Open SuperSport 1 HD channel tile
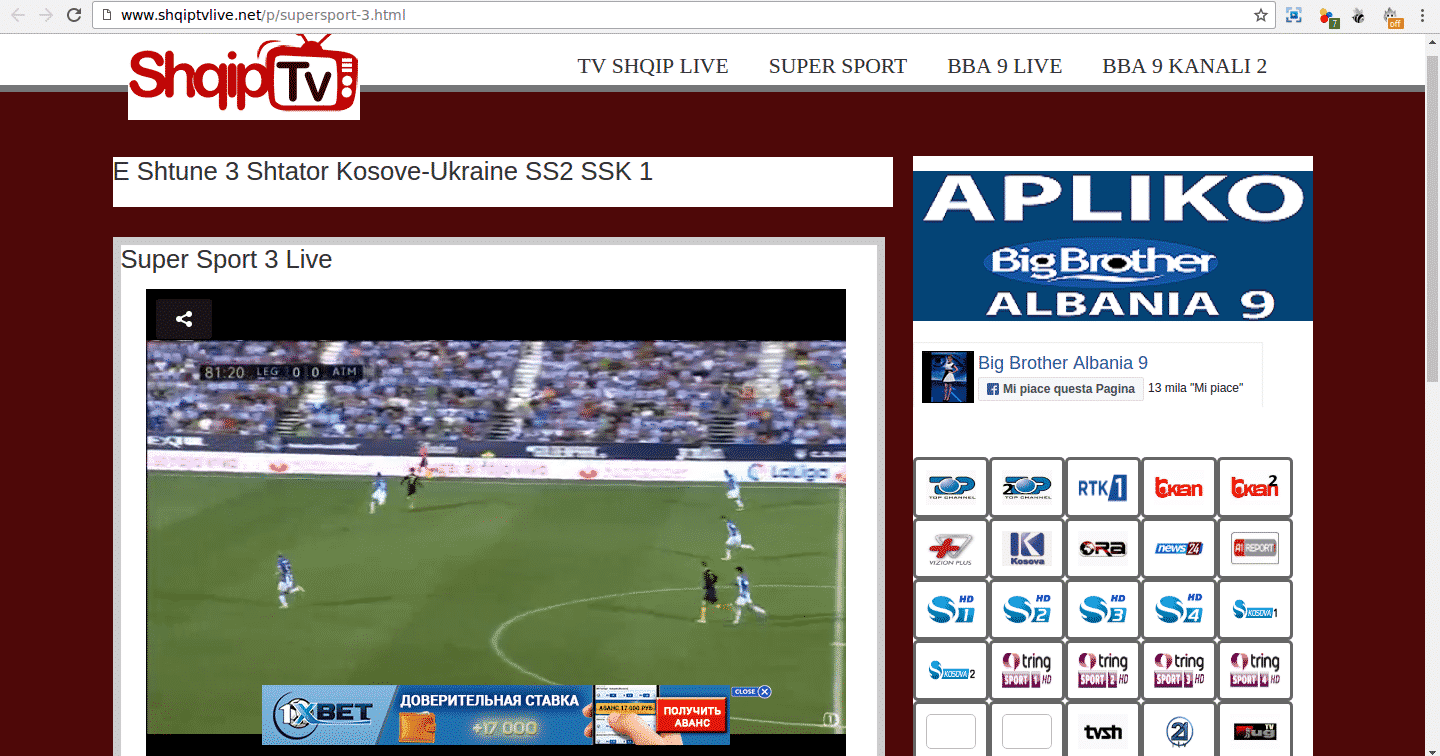 point(951,610)
